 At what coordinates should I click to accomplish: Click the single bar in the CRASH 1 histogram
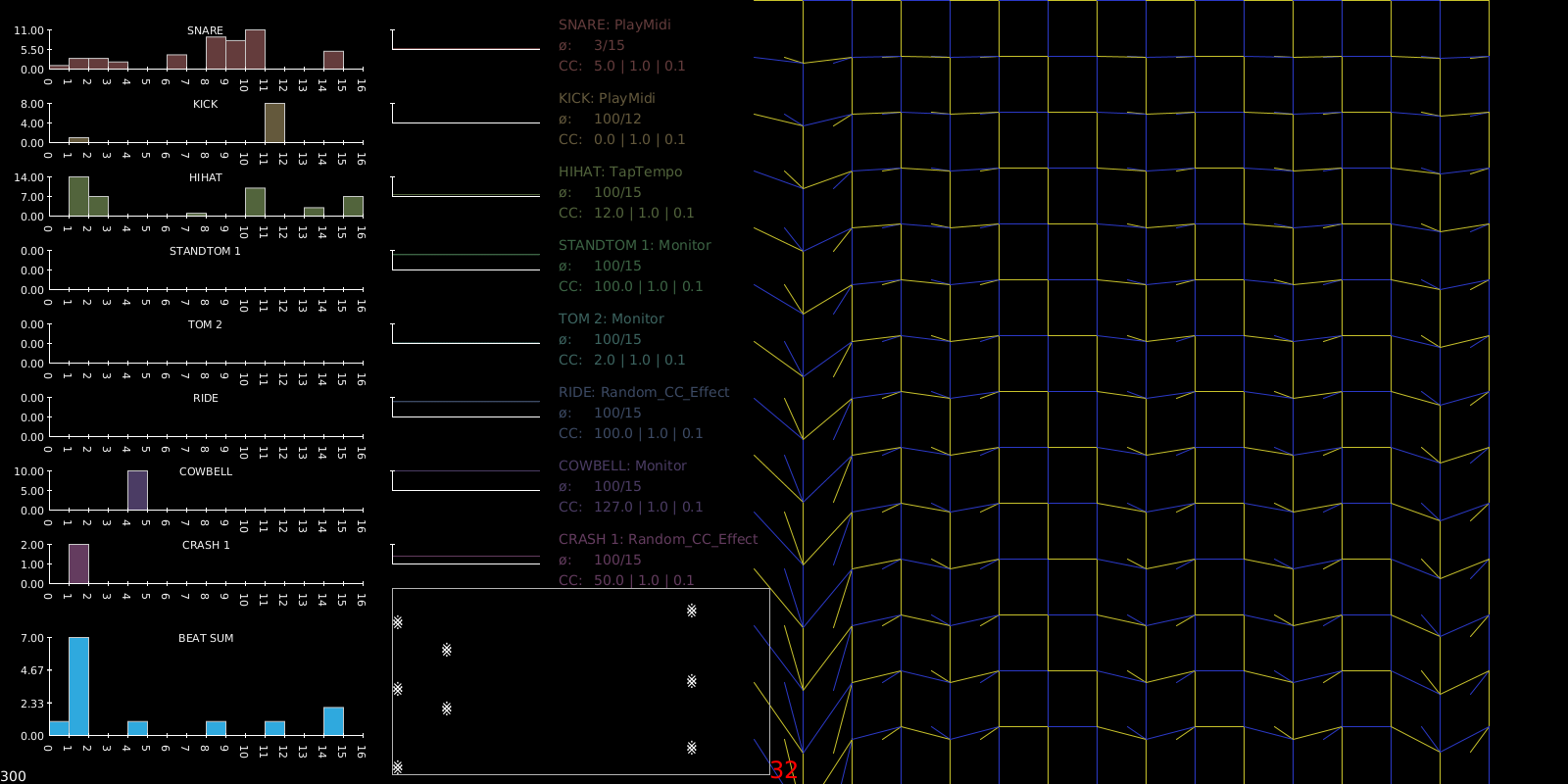click(78, 563)
